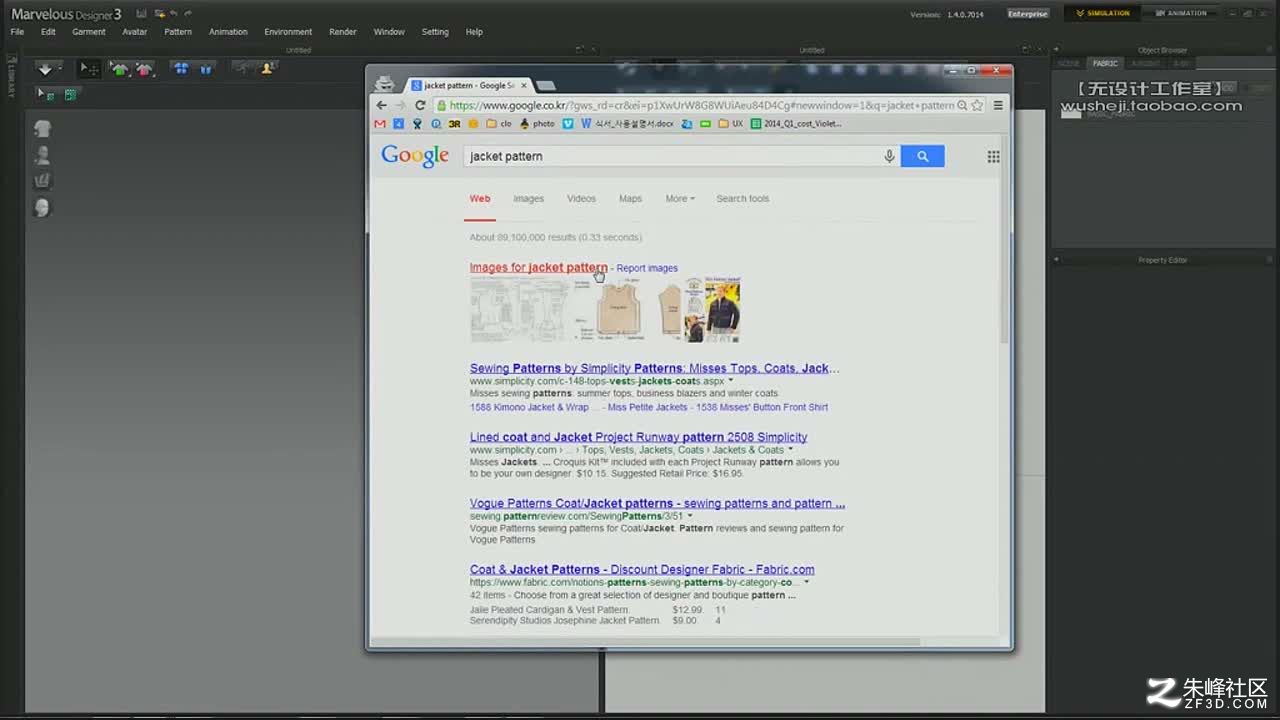Click the head-shaped render style icon in viewport

point(43,208)
